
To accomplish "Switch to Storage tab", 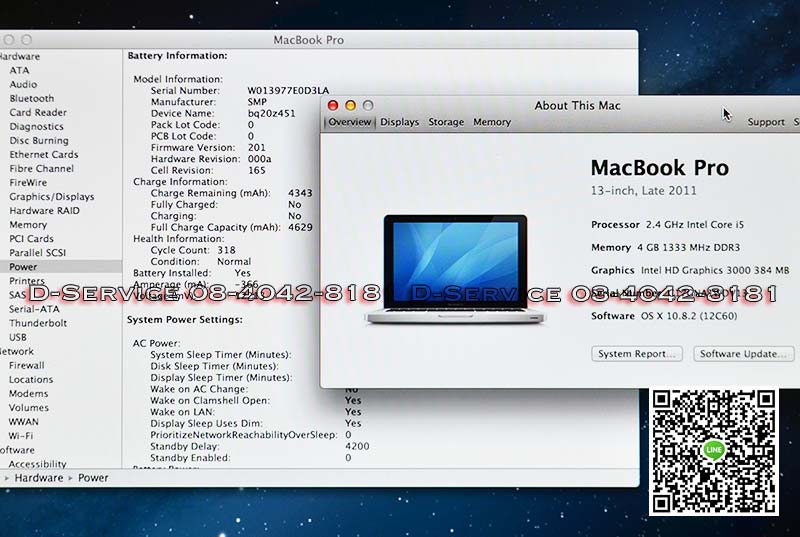I will click(x=446, y=122).
